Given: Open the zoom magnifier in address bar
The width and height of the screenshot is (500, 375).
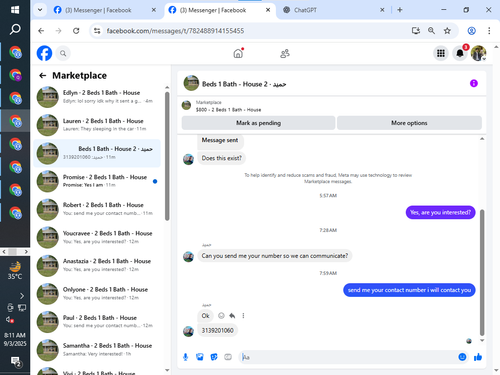Looking at the screenshot, I should pyautogui.click(x=431, y=31).
